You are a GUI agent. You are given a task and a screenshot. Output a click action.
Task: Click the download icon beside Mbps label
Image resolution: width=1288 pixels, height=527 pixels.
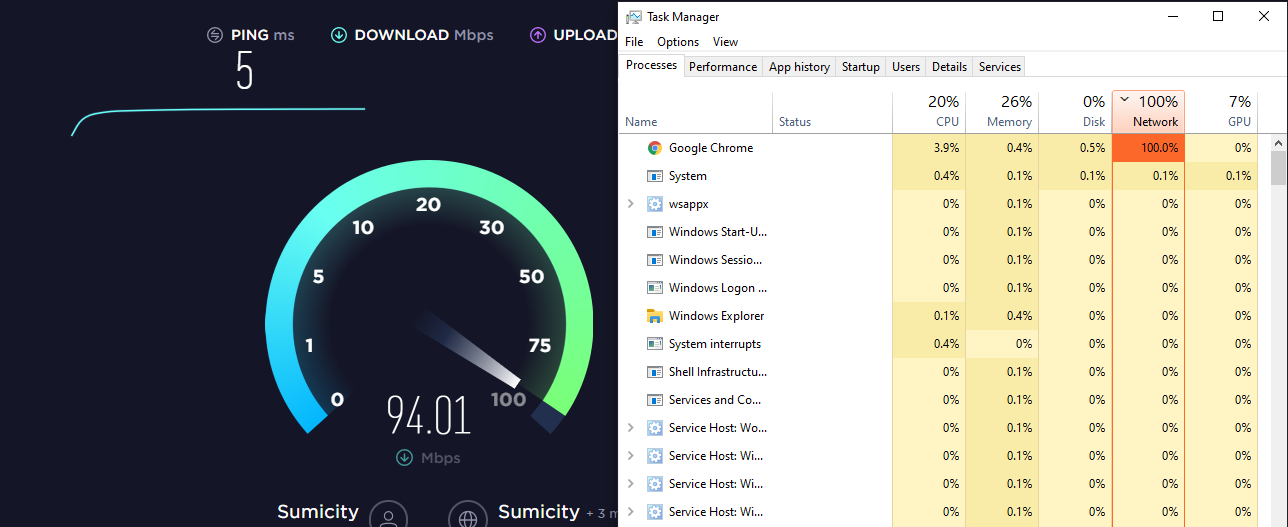tap(404, 458)
